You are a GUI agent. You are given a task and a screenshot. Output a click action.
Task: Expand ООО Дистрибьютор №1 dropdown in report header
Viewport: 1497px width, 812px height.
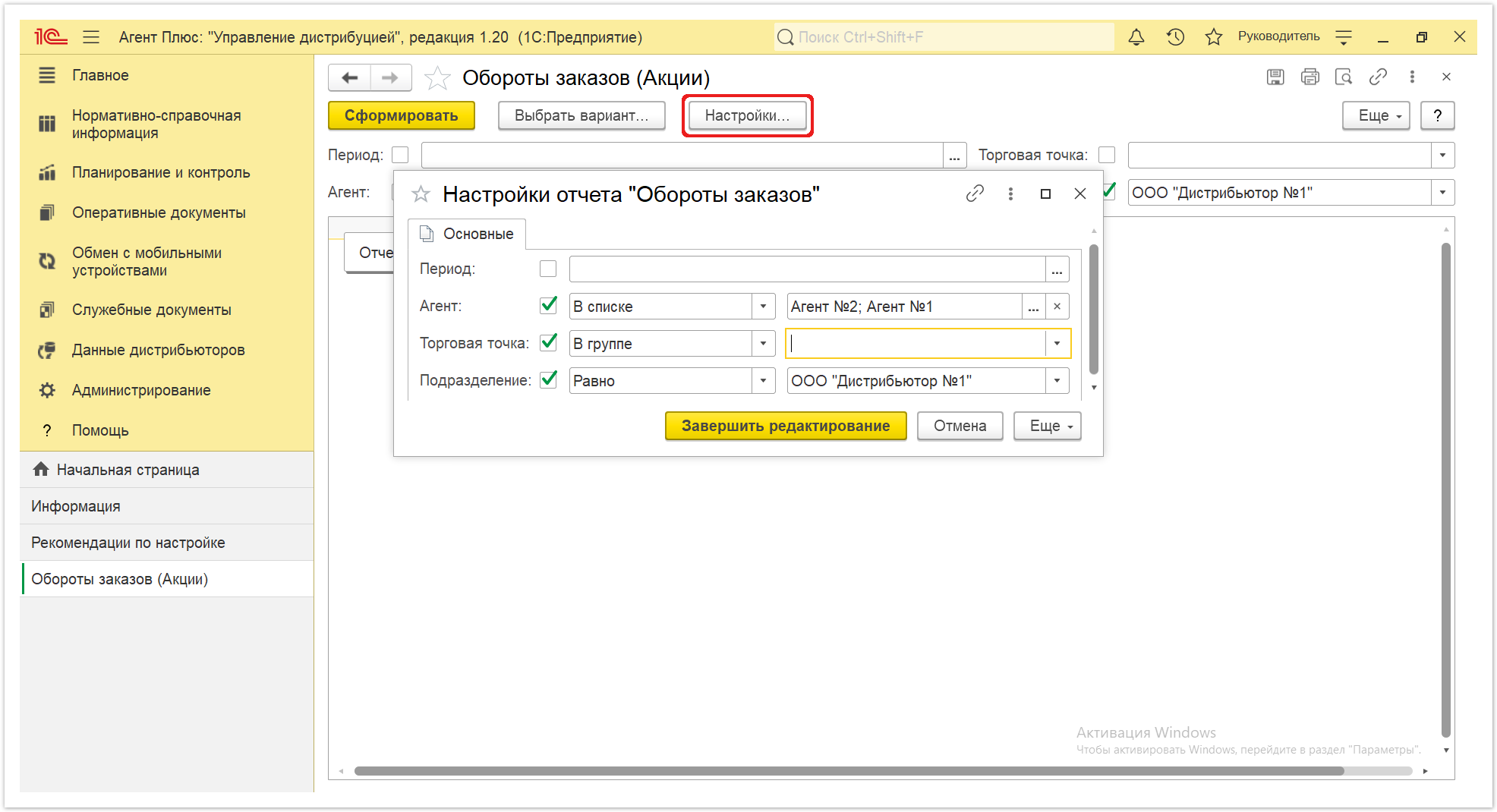[1442, 193]
